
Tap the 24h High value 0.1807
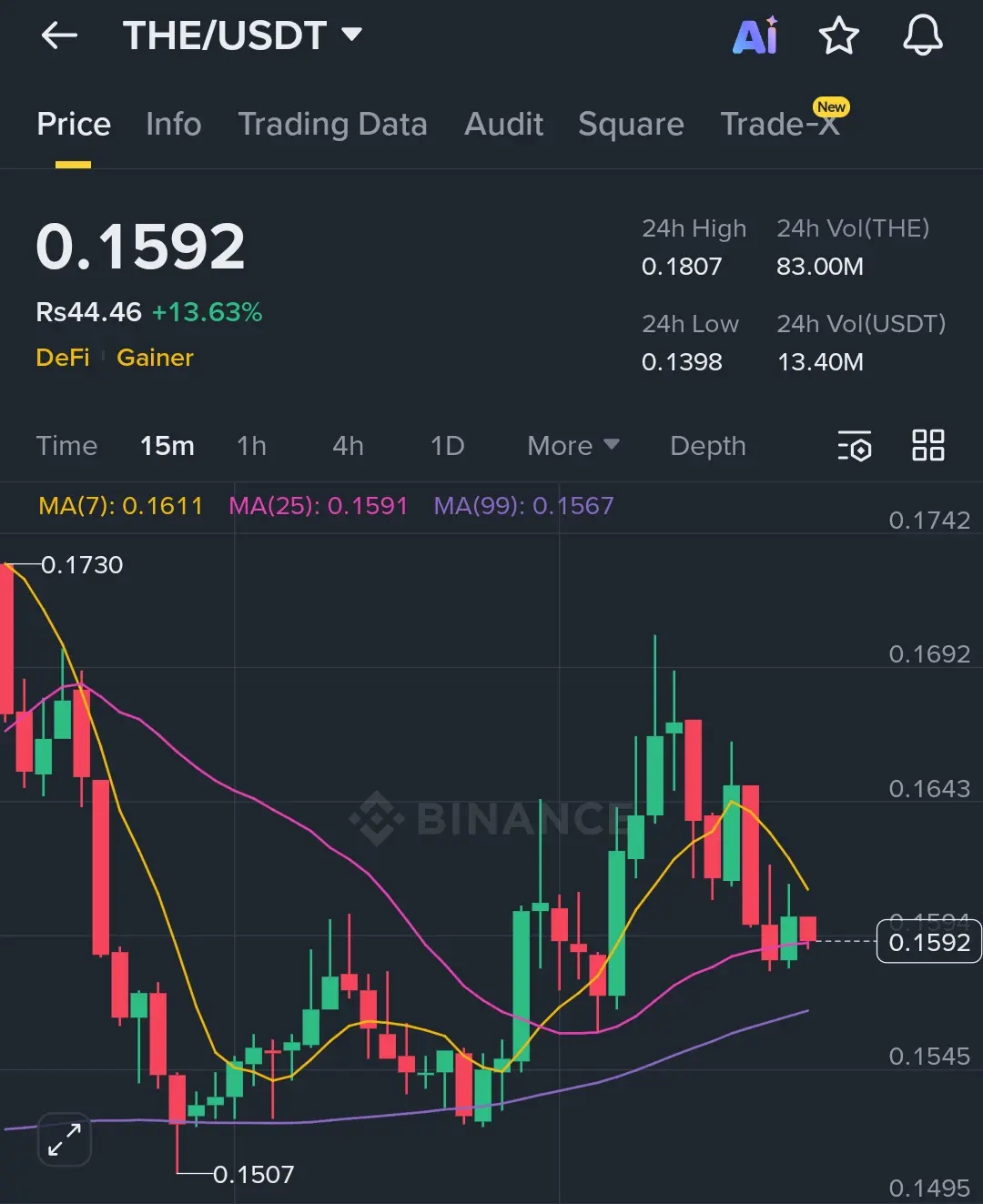(x=682, y=267)
